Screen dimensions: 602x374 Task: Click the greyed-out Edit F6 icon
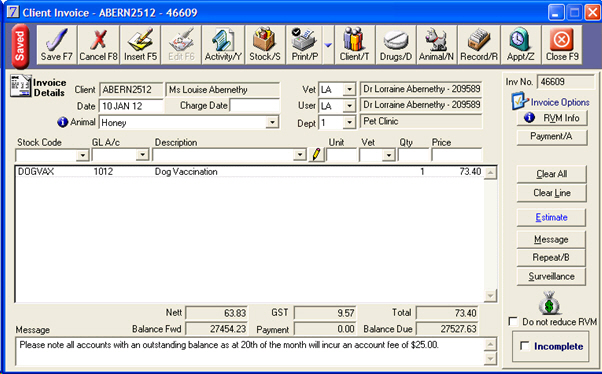[x=181, y=39]
